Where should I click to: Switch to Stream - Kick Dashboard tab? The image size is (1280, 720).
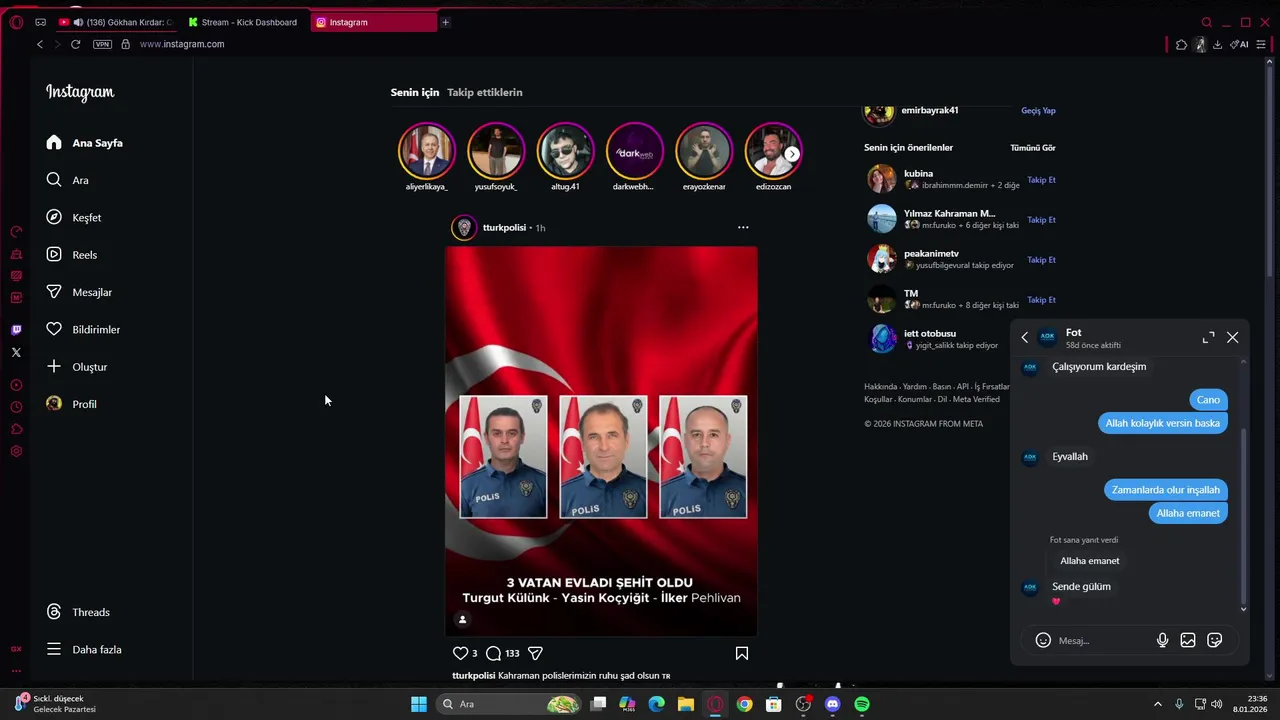coord(245,22)
